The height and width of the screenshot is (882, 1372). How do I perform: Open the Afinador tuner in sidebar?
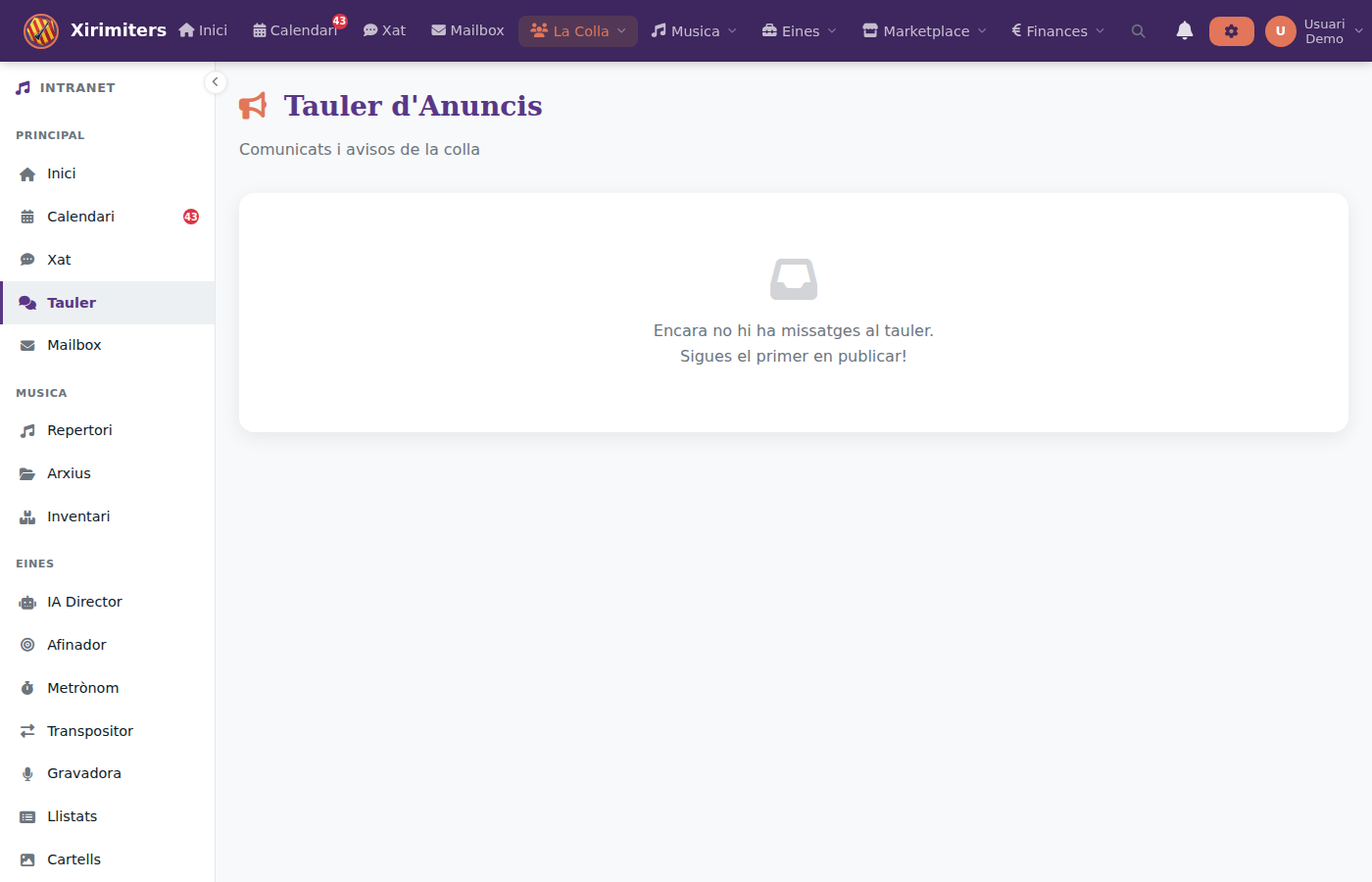pos(76,645)
